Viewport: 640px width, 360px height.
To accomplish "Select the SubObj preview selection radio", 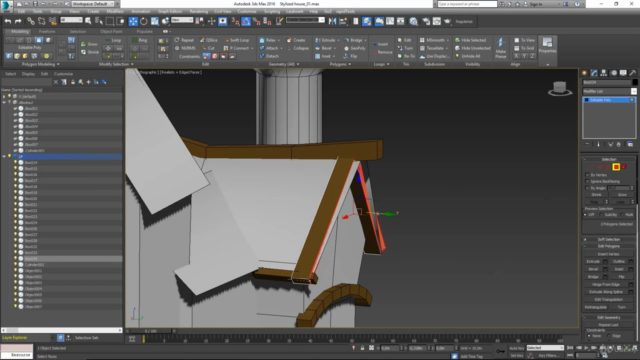I will (601, 215).
